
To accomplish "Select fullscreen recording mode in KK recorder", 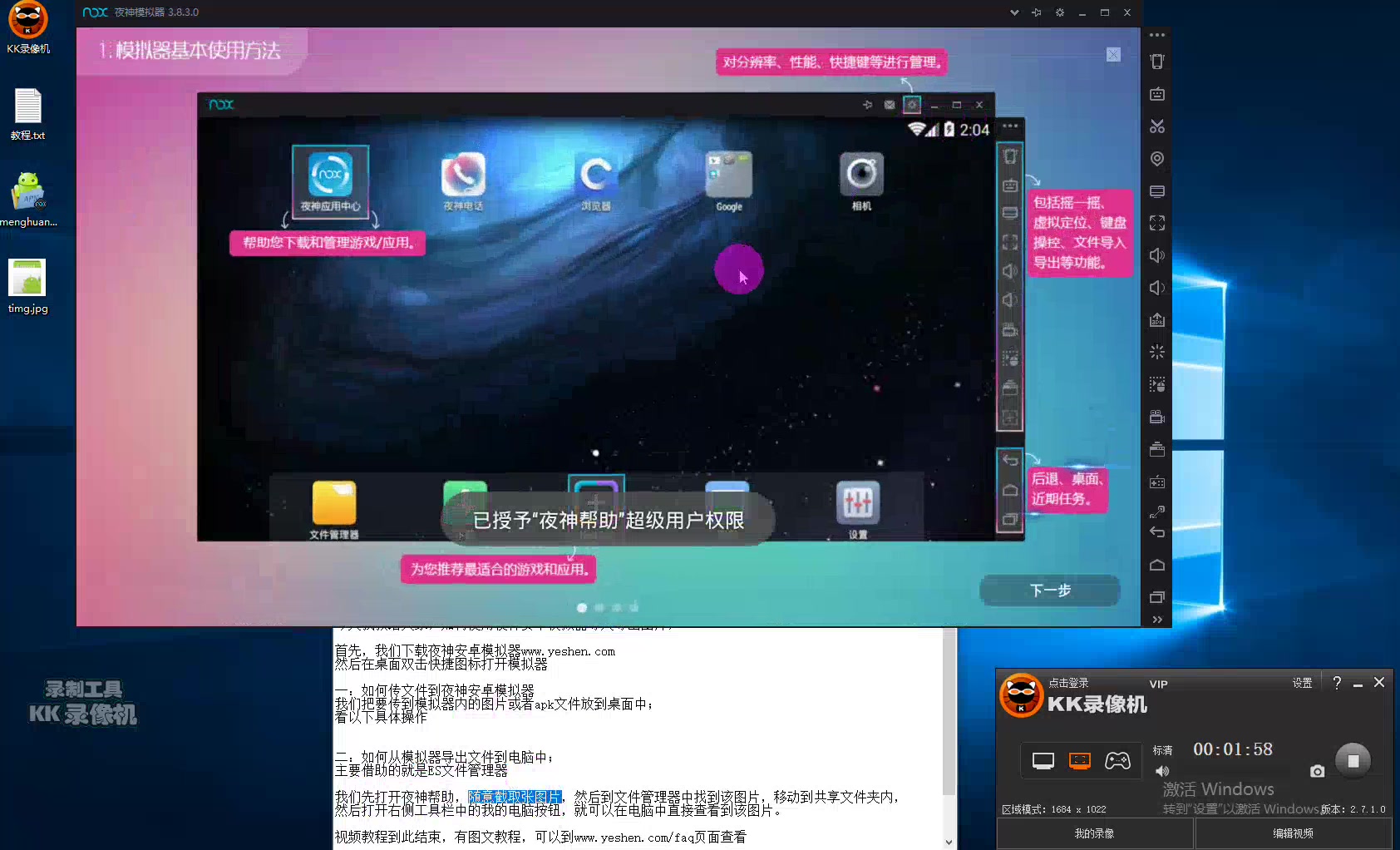I will [1043, 760].
